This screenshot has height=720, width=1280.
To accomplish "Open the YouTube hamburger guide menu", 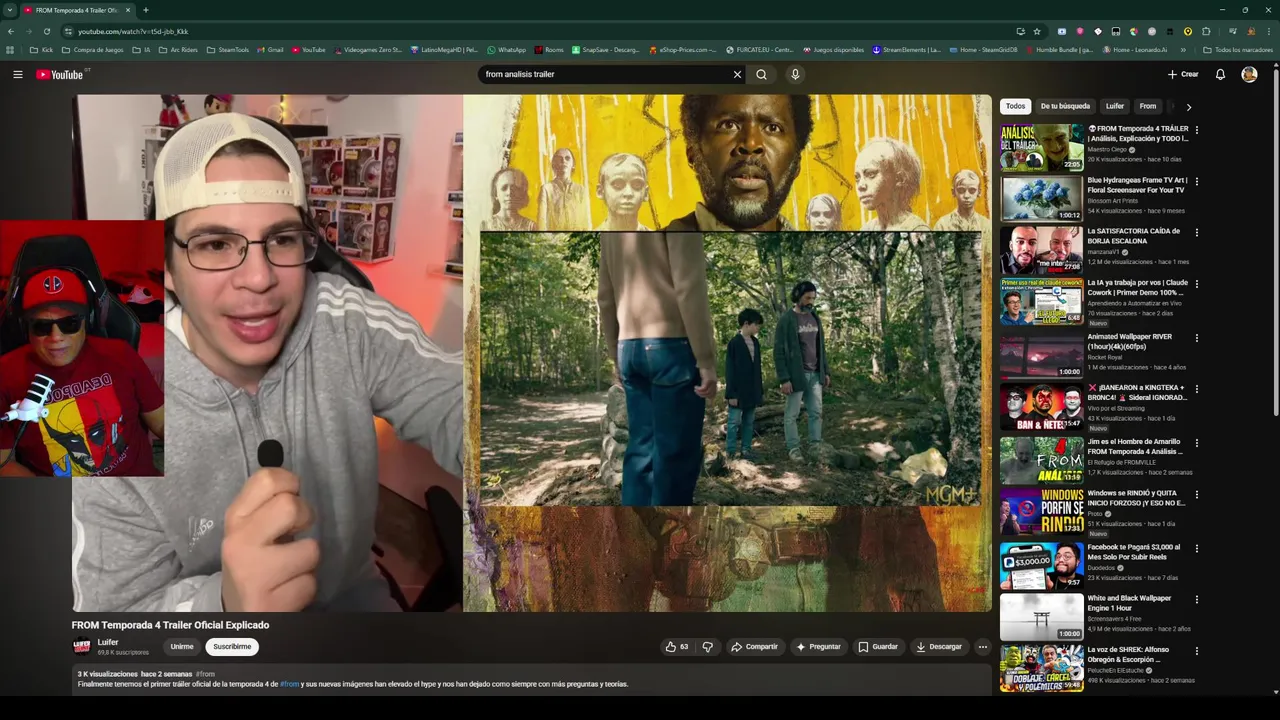I will (x=18, y=74).
